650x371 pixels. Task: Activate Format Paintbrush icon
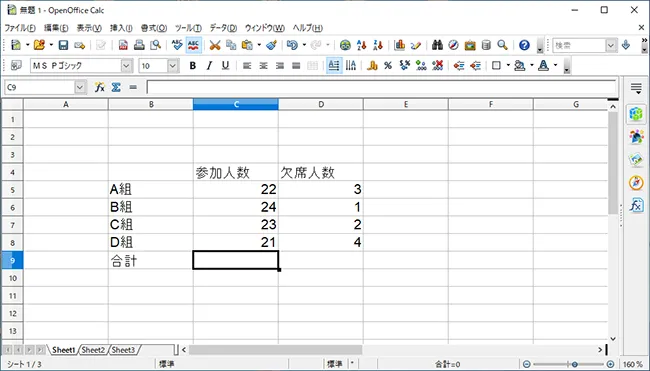tap(272, 45)
